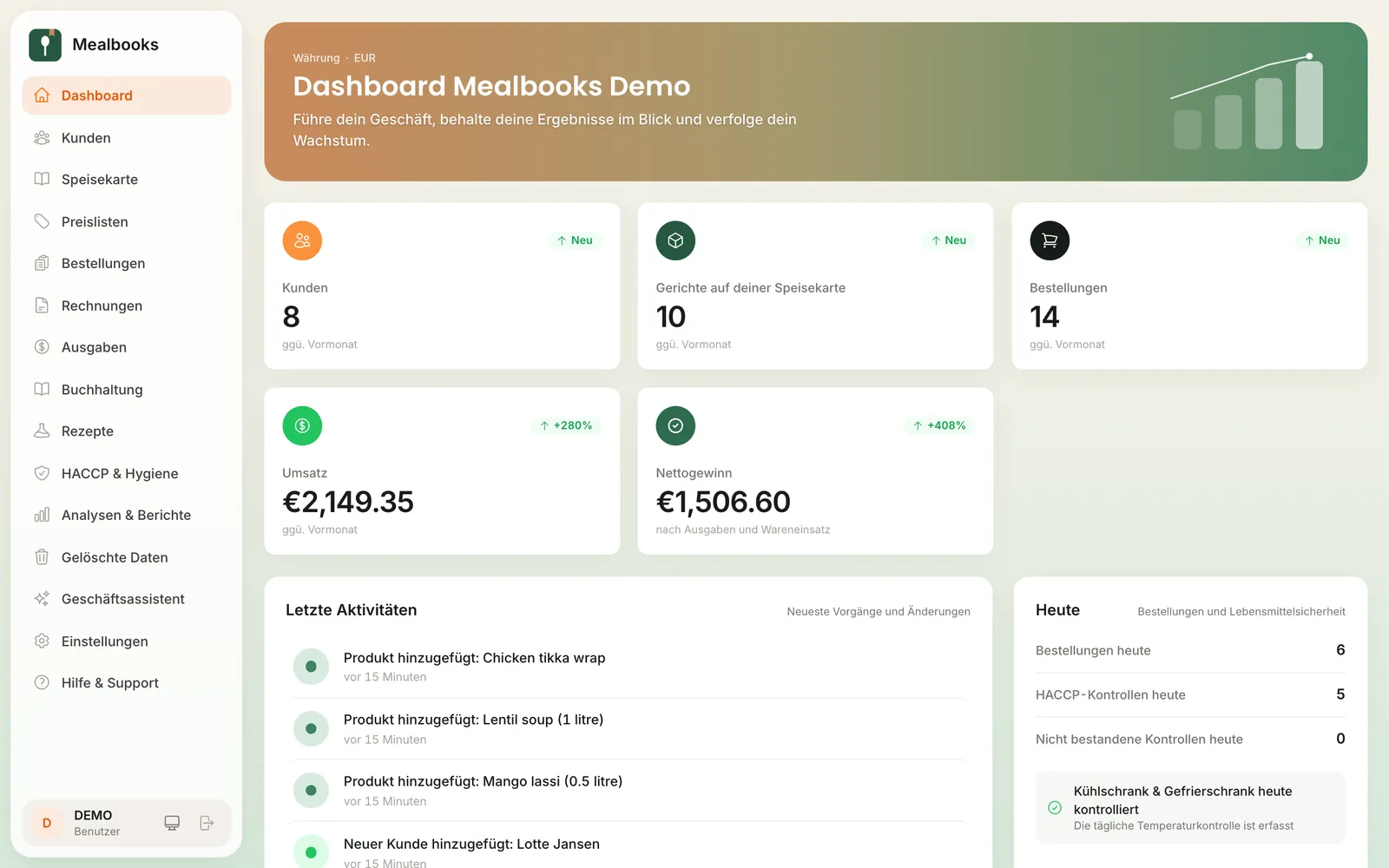This screenshot has width=1389, height=868.
Task: Click the Mealbooks logo icon
Action: coord(45,45)
